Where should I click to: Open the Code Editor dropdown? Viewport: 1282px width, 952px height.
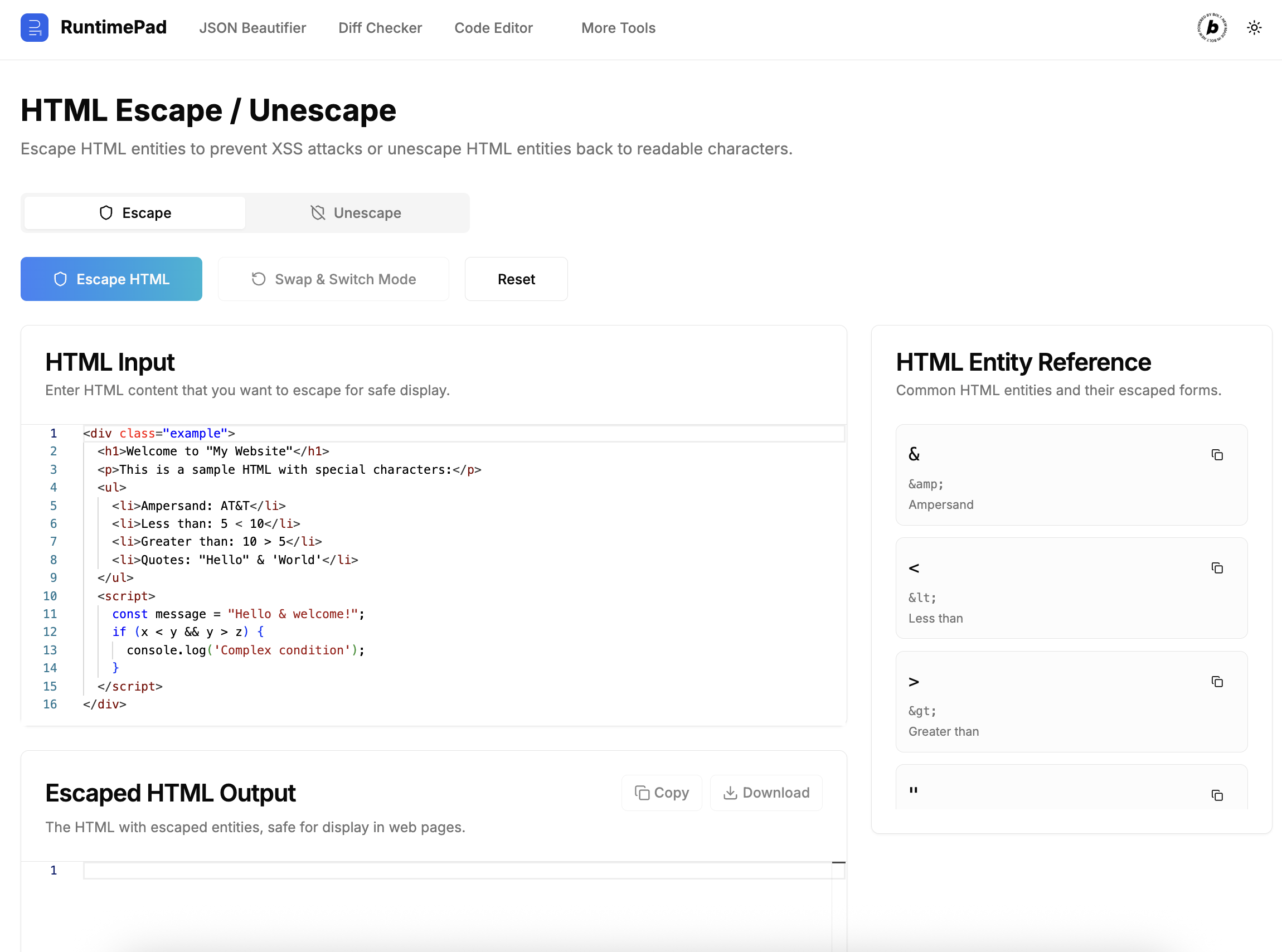493,28
